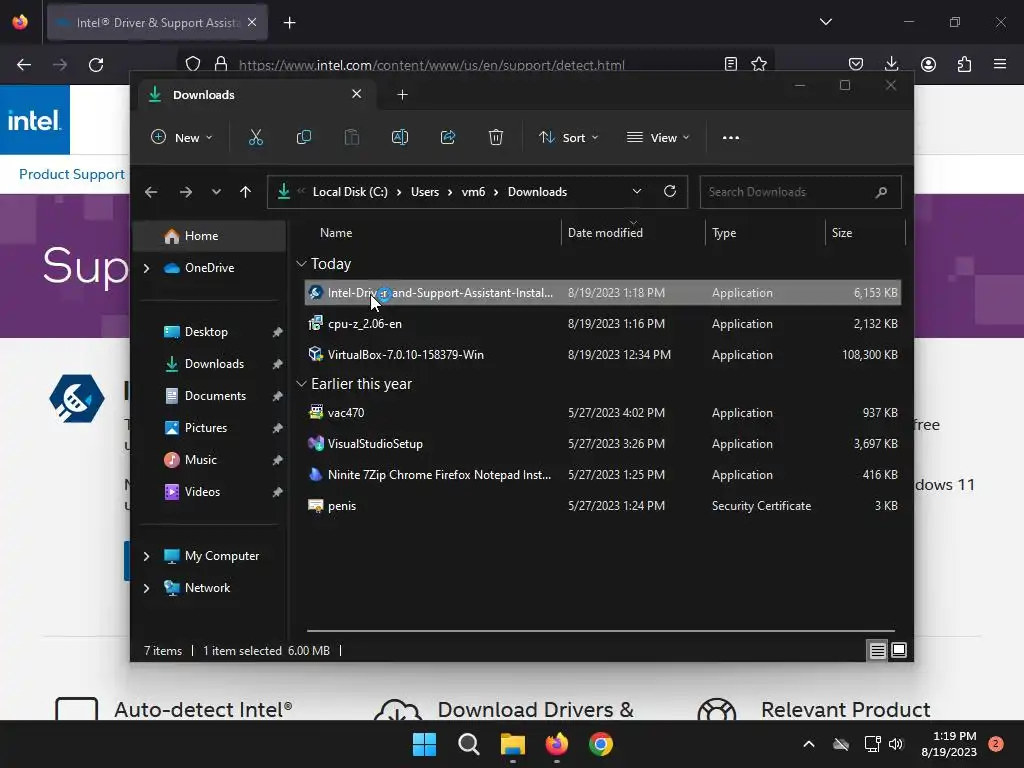Click Save to Pocket icon in Firefox
The height and width of the screenshot is (768, 1024).
coord(856,64)
